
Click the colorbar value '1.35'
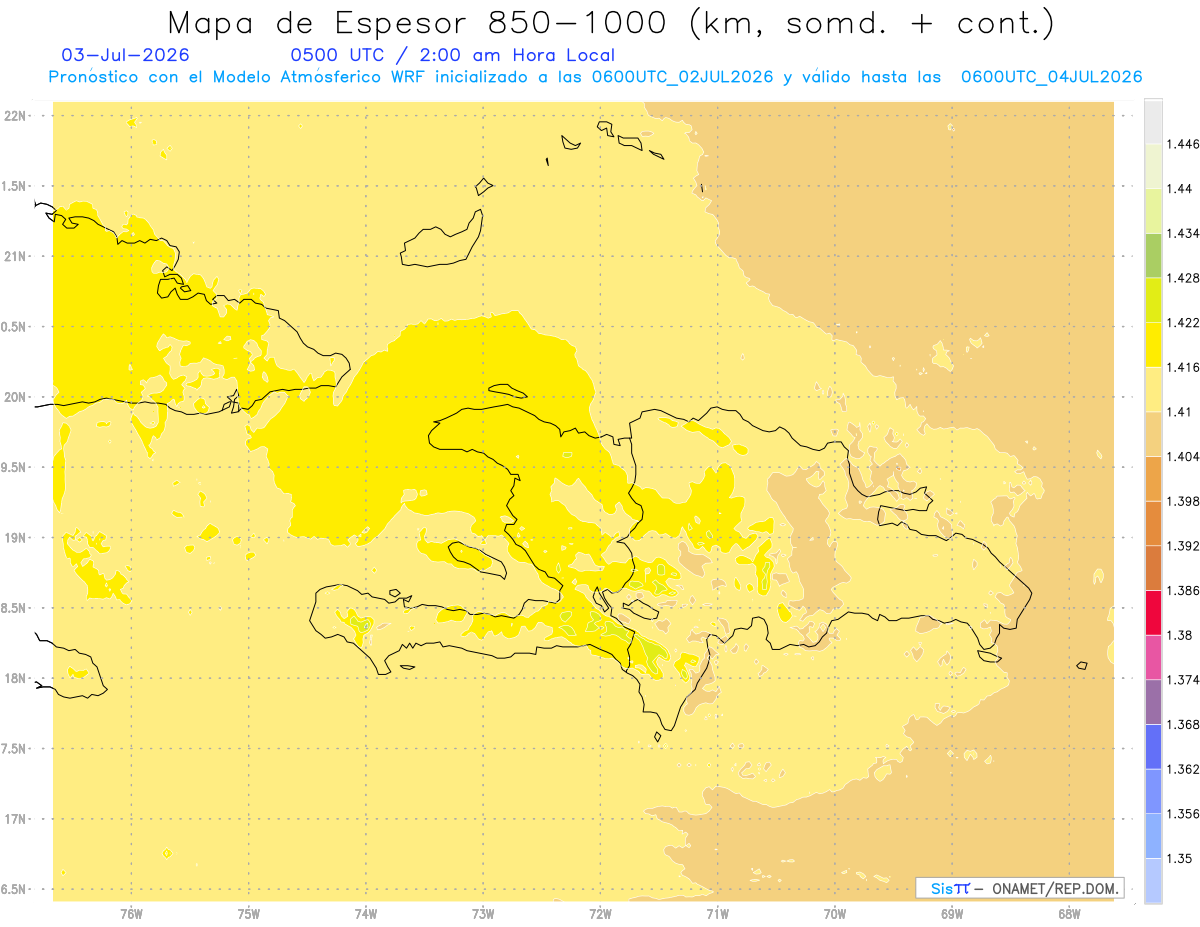(1181, 859)
